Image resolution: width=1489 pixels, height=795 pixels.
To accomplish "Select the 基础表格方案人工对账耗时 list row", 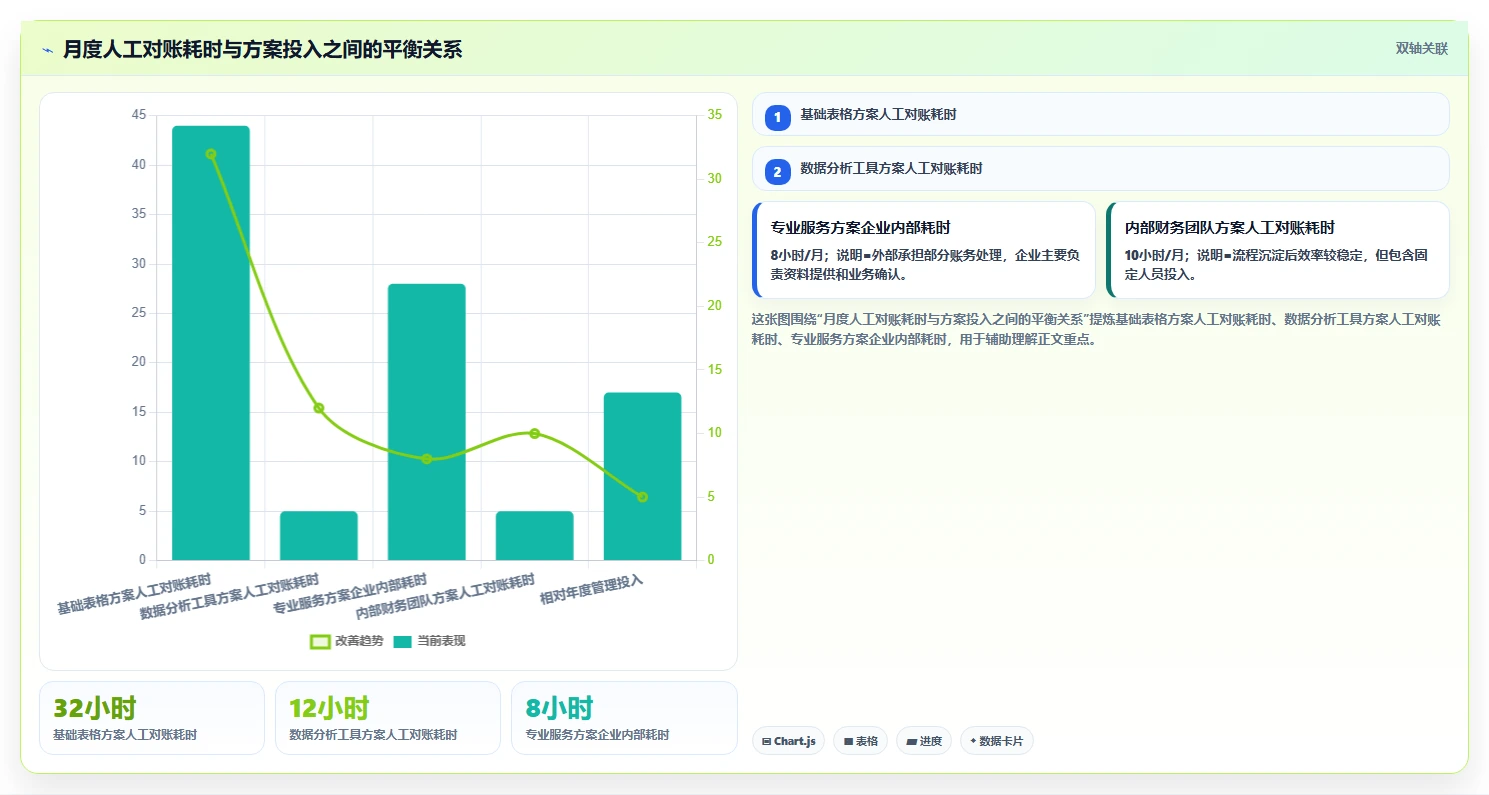I will point(1100,114).
